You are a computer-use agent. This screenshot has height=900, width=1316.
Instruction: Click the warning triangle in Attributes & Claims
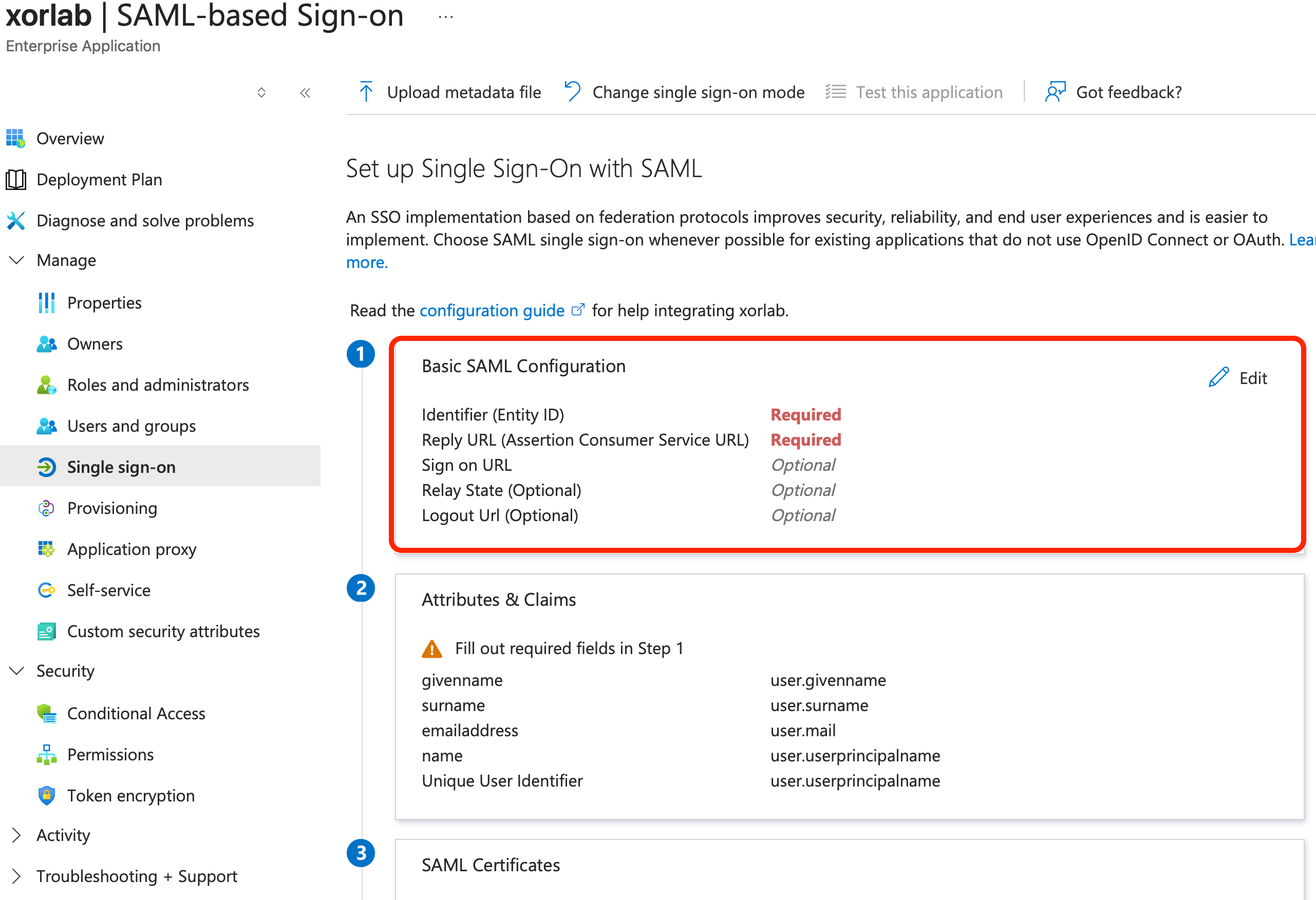click(x=432, y=648)
